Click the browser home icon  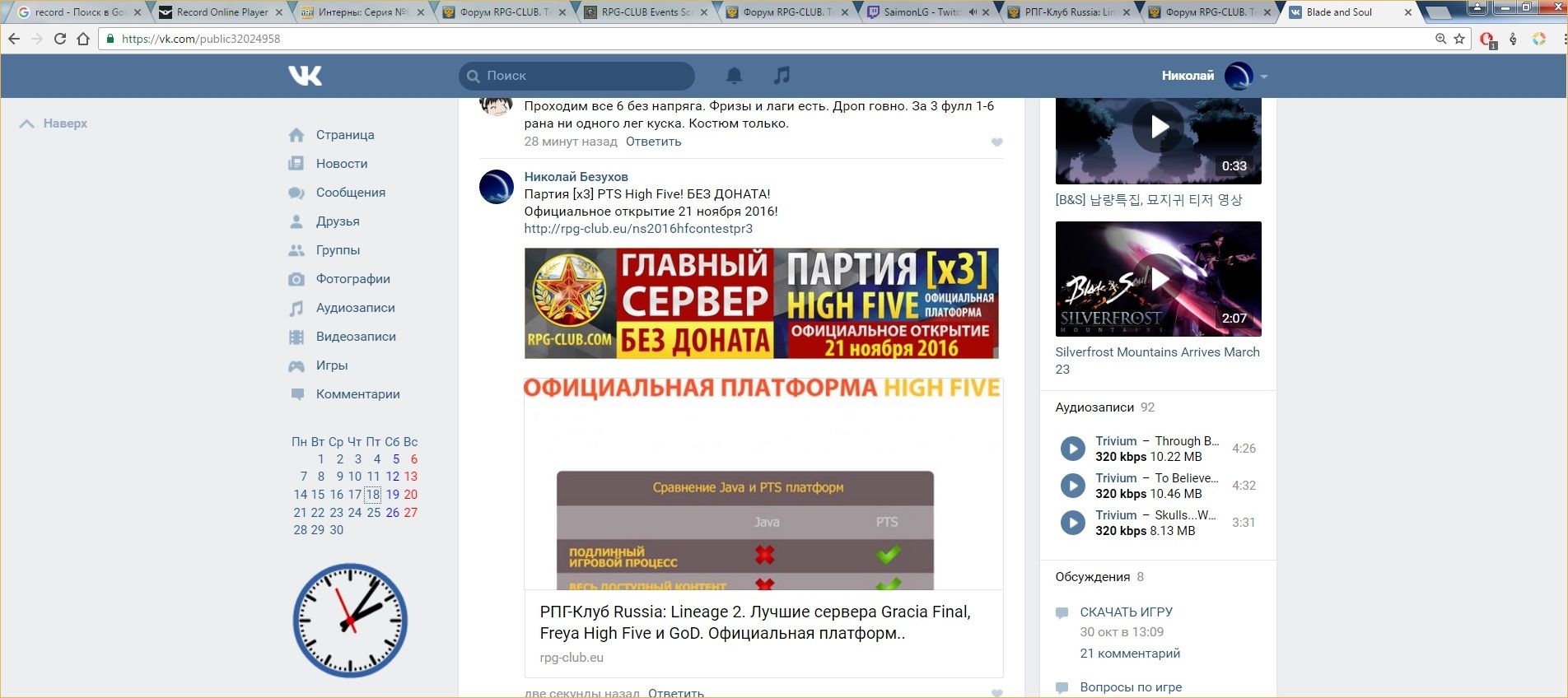(x=83, y=39)
